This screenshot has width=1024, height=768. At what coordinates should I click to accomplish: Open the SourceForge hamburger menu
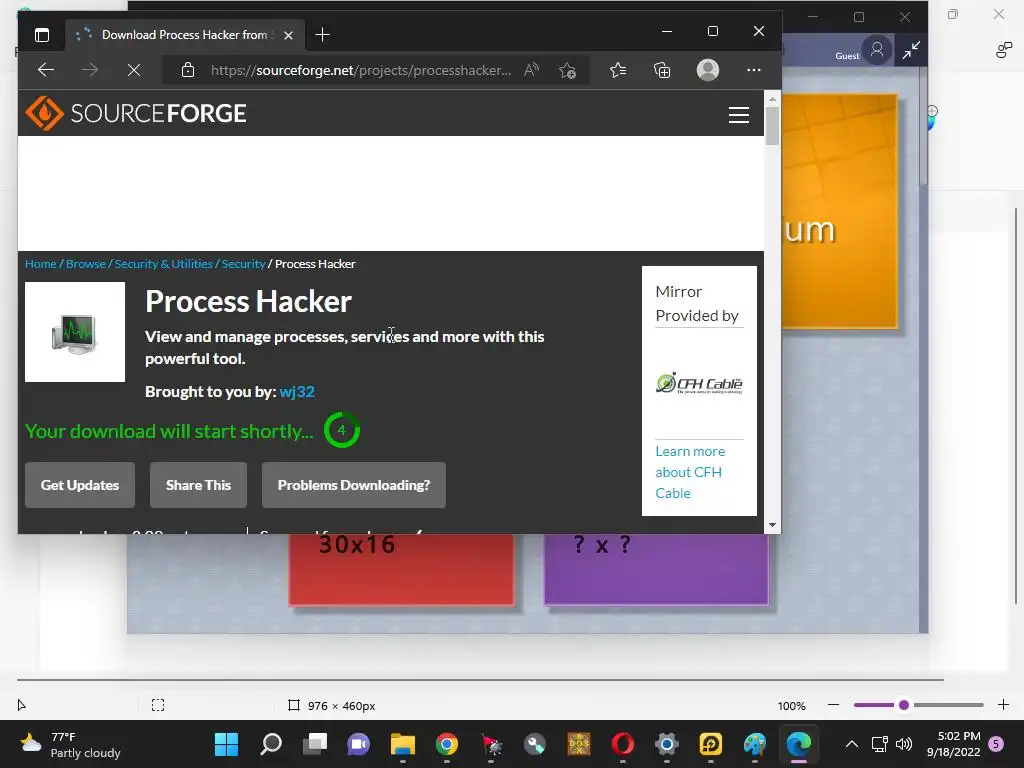pos(739,115)
